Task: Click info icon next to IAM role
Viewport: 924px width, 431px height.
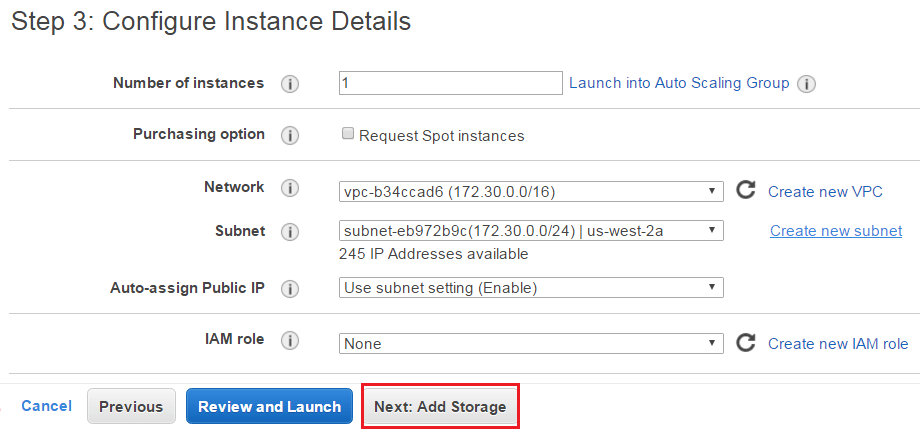Action: [x=290, y=341]
